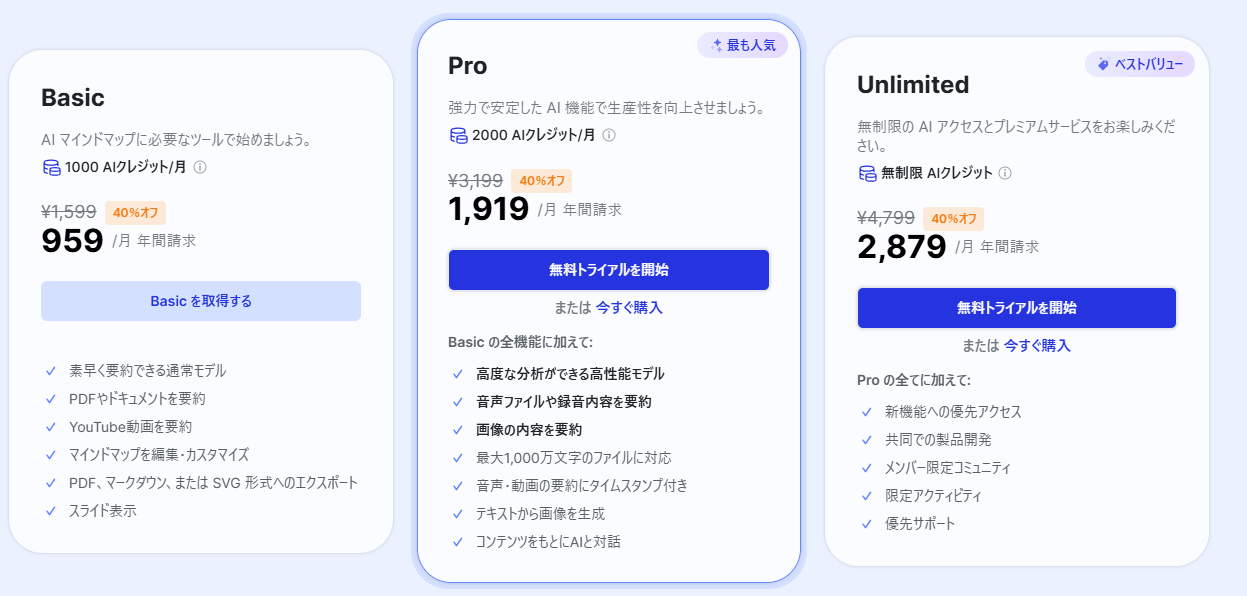Click the info icon beside 1000 AIクレジット/月
The height and width of the screenshot is (596, 1247).
pos(200,167)
